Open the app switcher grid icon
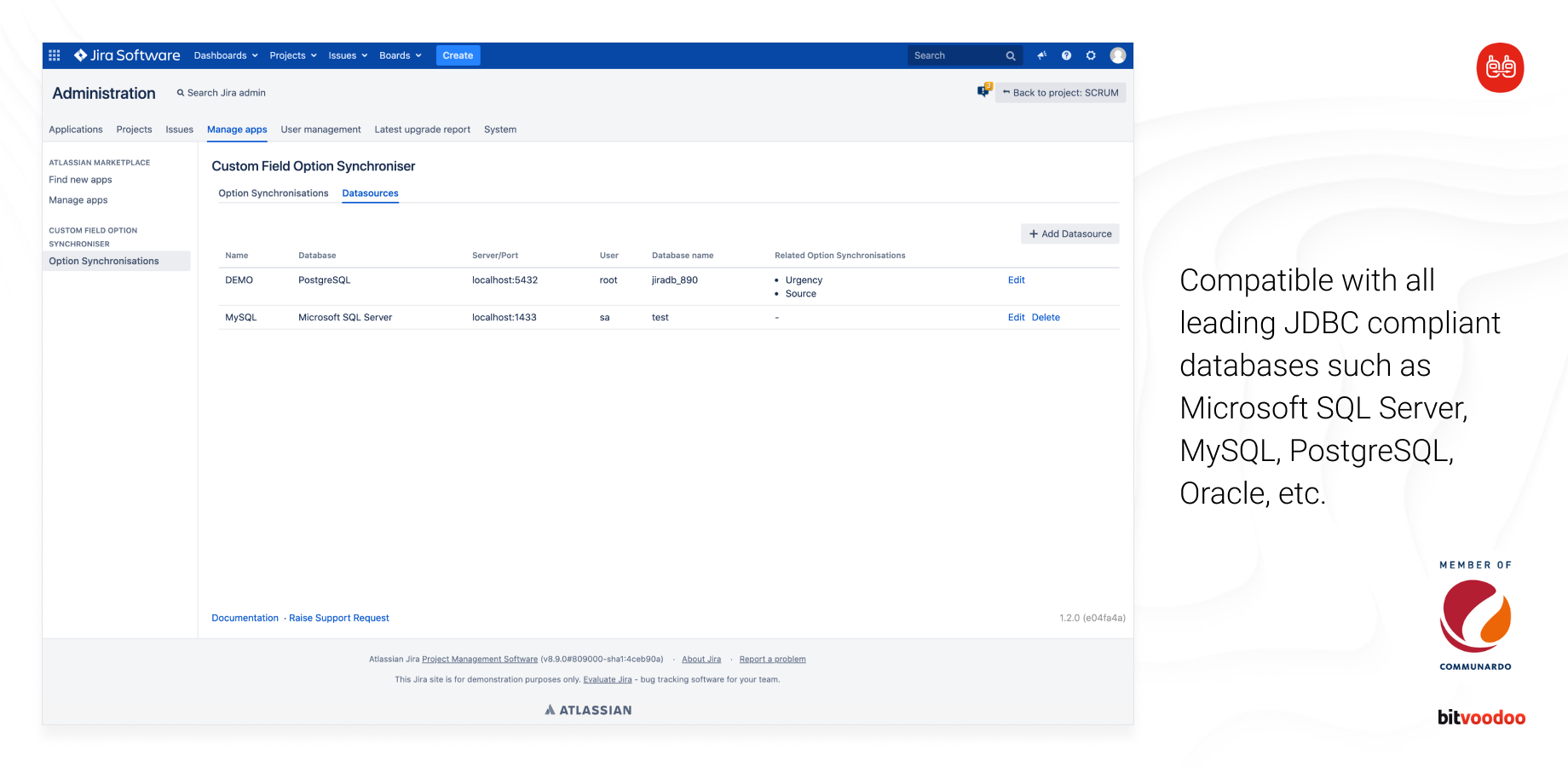 click(x=55, y=55)
